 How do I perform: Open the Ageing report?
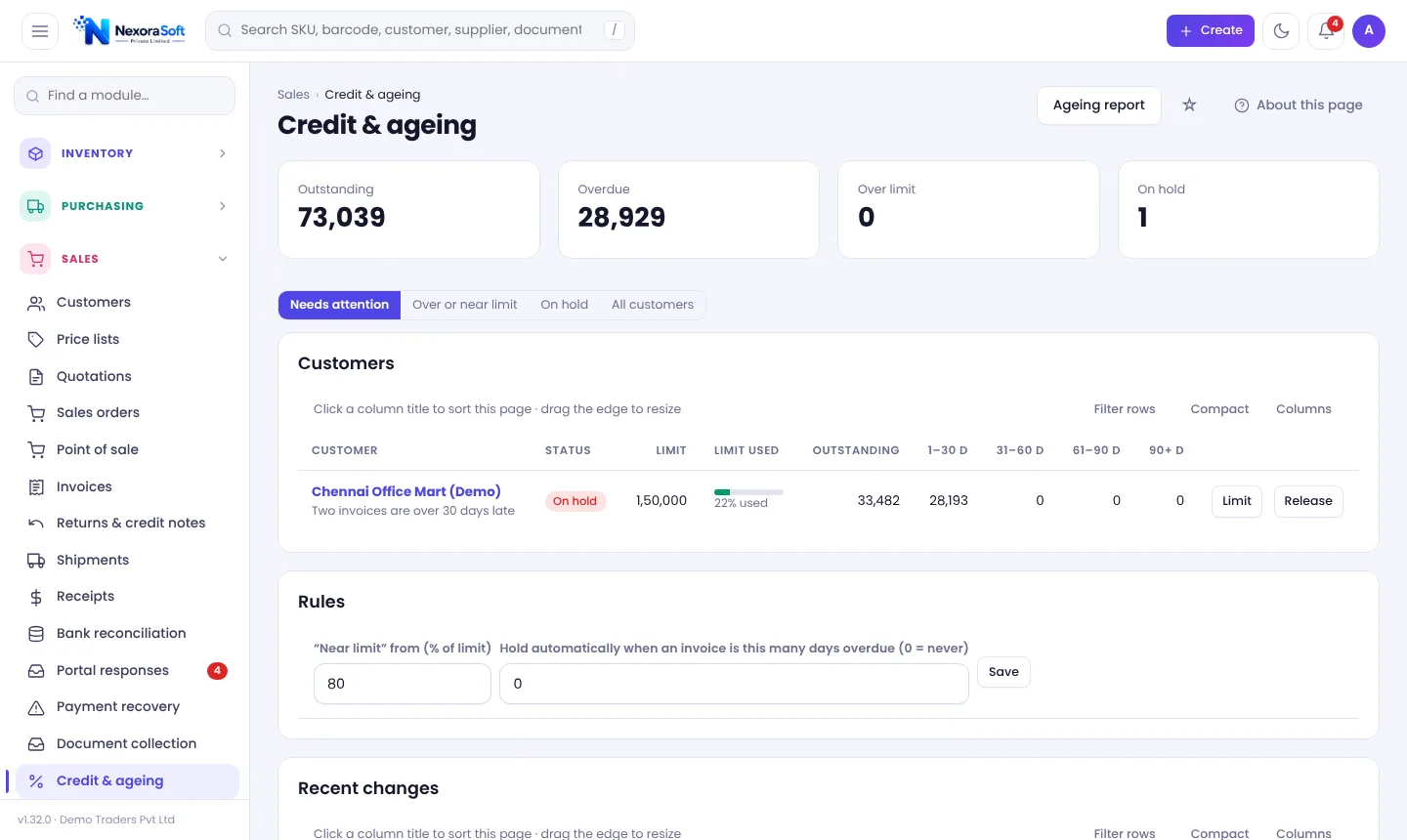click(1098, 105)
